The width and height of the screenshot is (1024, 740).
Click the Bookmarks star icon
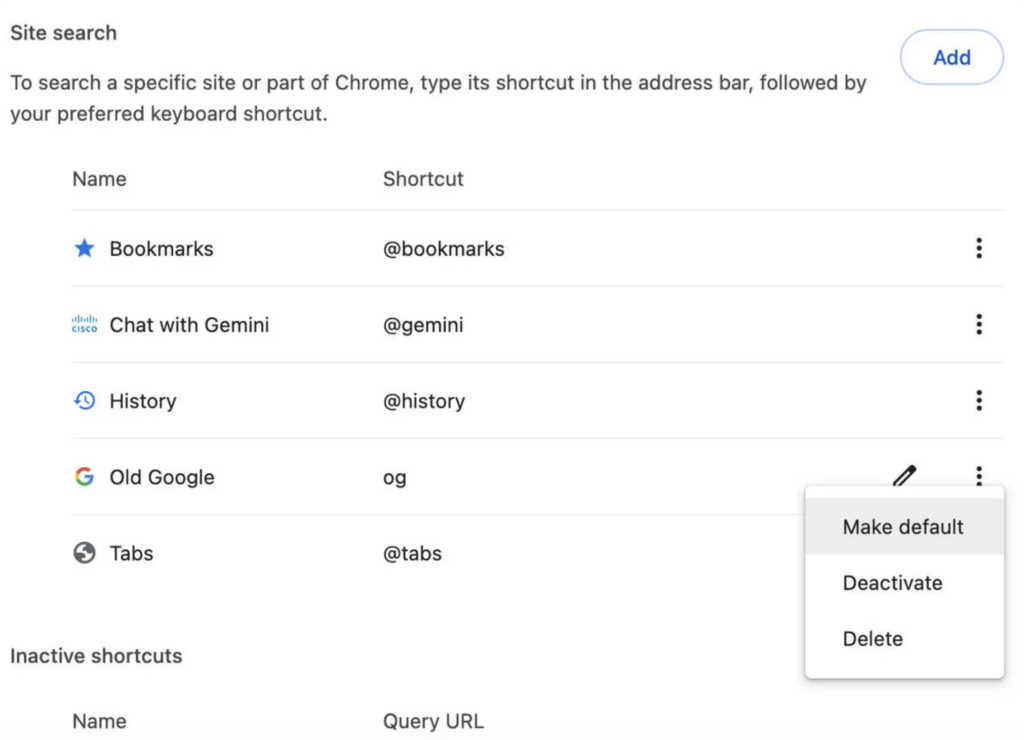tap(85, 248)
